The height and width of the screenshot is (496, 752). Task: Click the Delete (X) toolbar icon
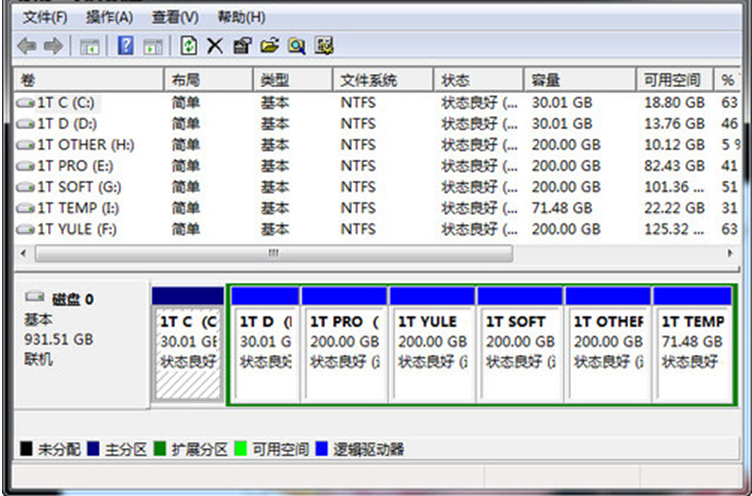click(x=215, y=46)
